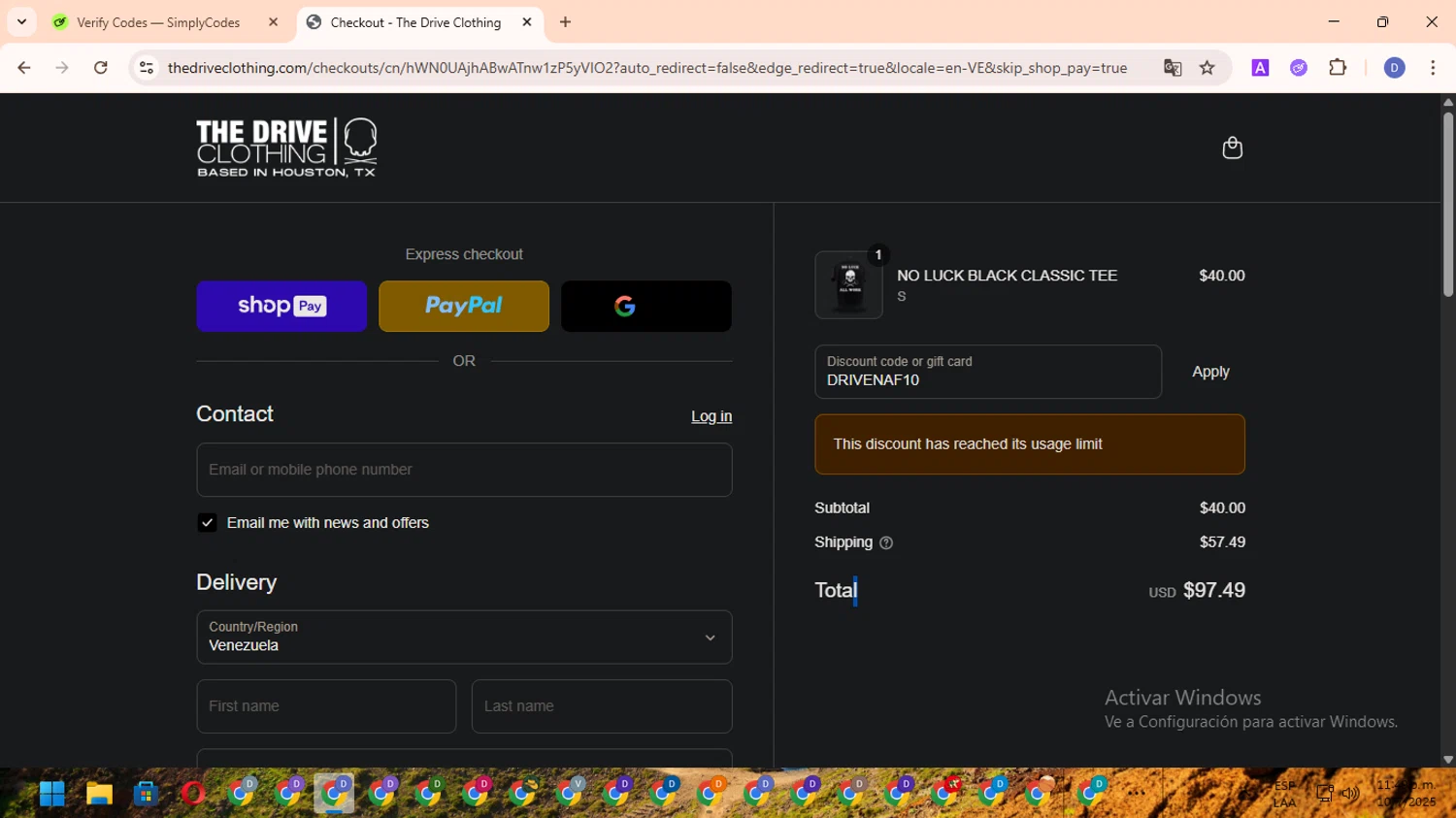This screenshot has height=818, width=1456.
Task: Uncheck Email me with news and offers
Action: click(x=207, y=523)
